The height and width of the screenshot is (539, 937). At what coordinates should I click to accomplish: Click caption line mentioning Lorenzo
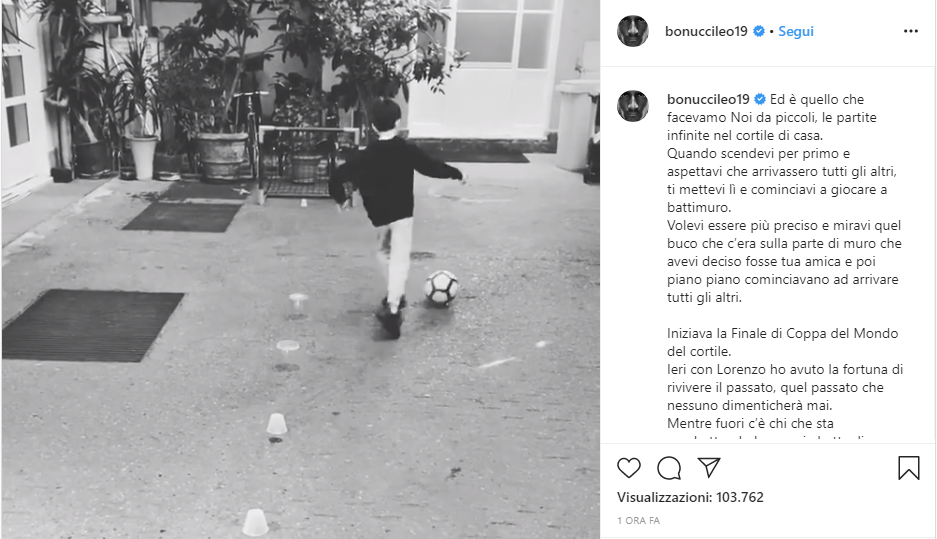785,369
